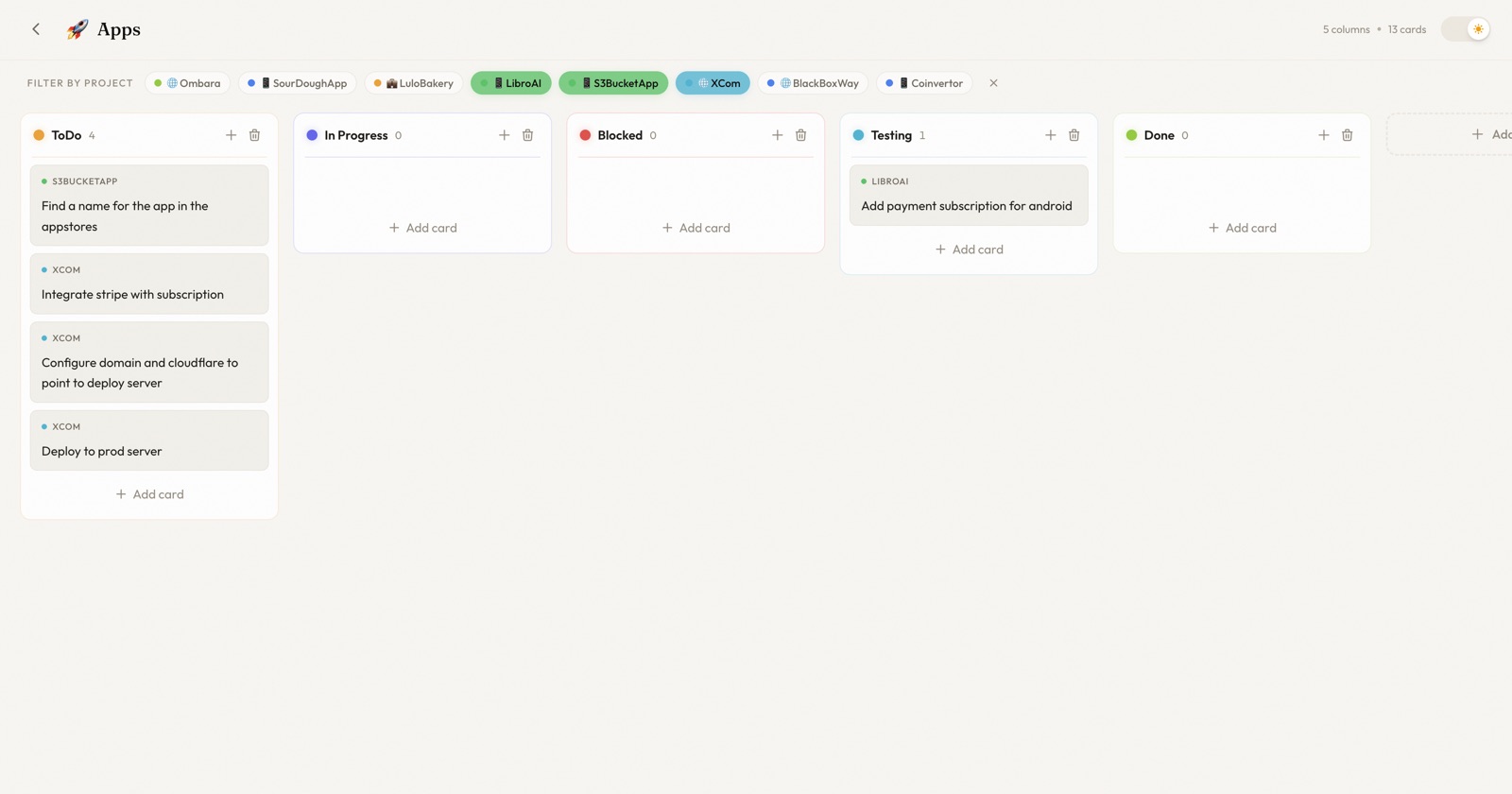Click the Done column title
The width and height of the screenshot is (1512, 794).
[x=1159, y=135]
